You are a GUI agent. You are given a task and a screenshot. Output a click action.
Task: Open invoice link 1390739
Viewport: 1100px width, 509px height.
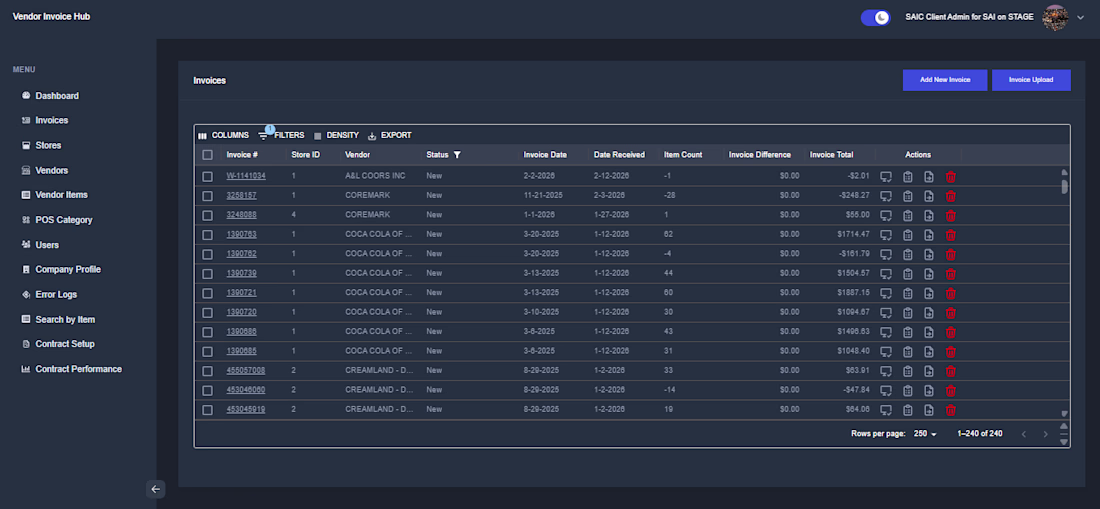(x=241, y=273)
